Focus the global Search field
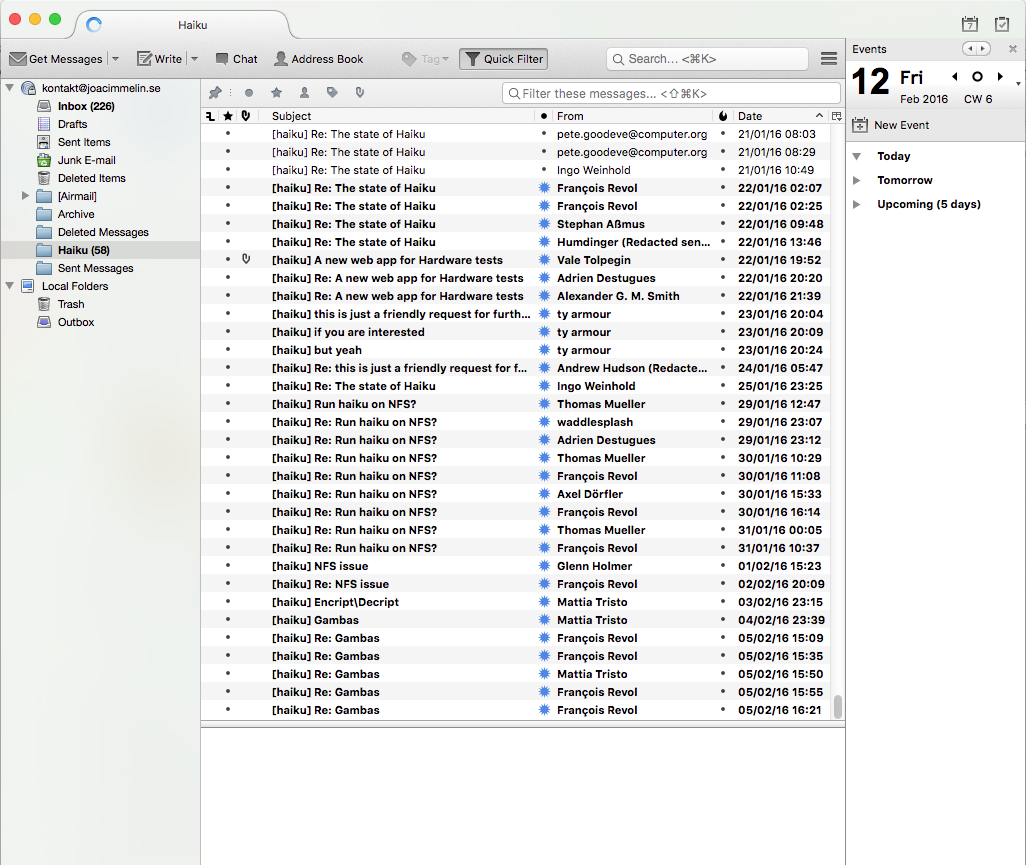This screenshot has width=1026, height=865. [x=707, y=59]
